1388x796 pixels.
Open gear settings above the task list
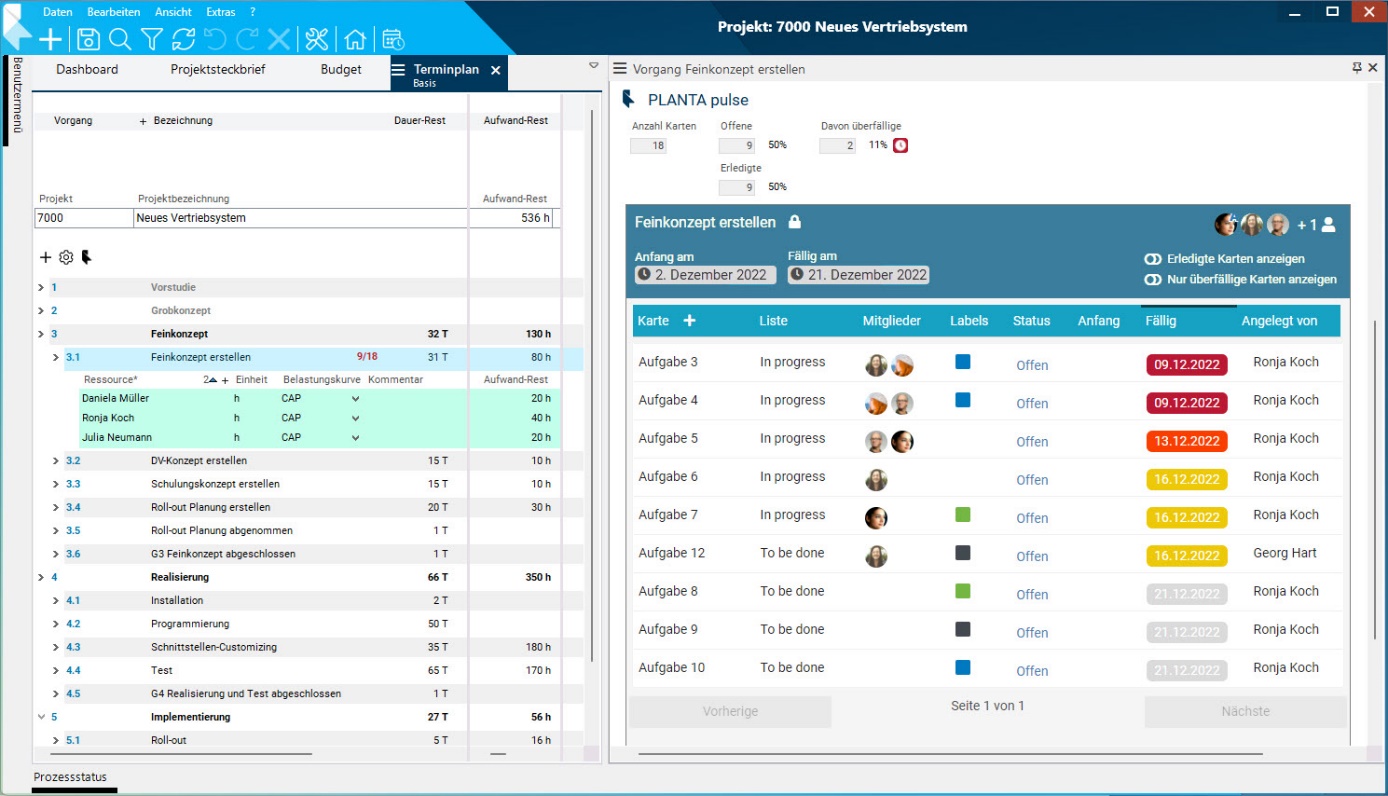(x=65, y=257)
